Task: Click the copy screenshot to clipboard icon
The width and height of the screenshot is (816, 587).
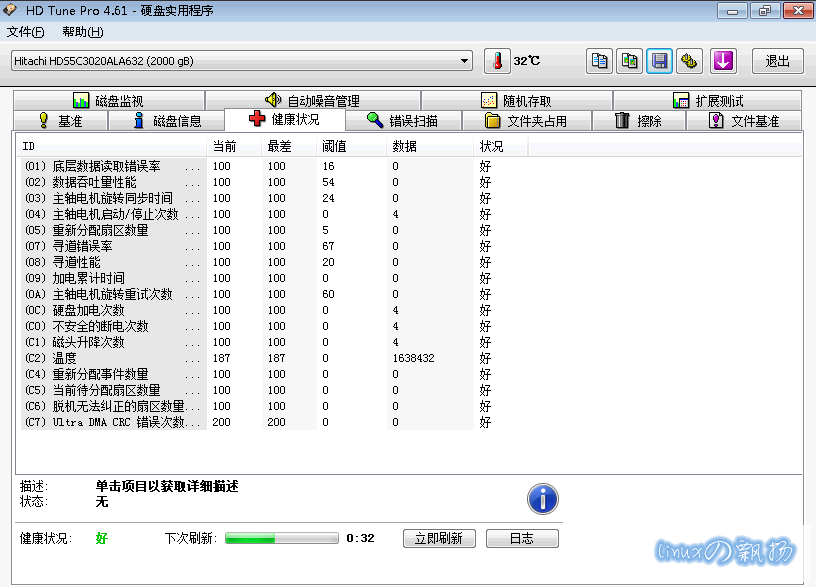Action: (x=629, y=61)
